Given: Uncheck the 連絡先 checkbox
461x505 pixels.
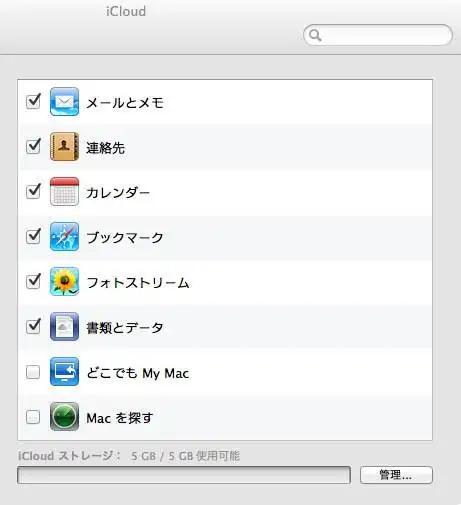Looking at the screenshot, I should (x=33, y=146).
